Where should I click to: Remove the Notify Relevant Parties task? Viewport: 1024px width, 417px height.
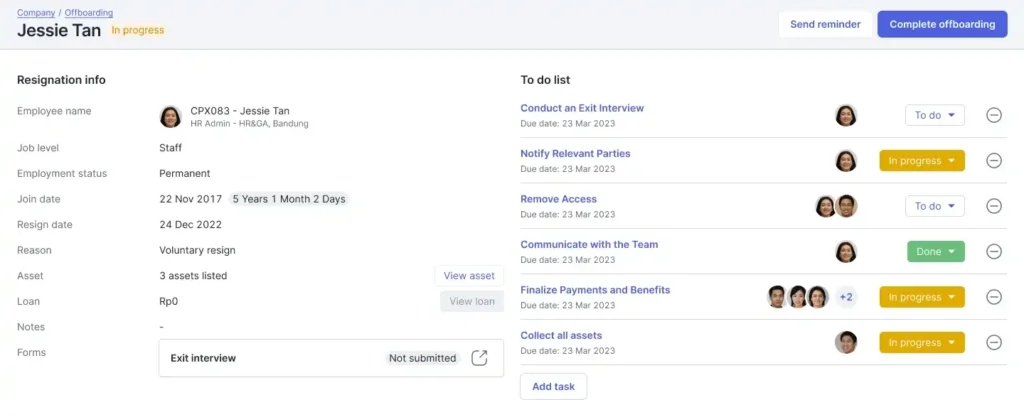tap(993, 161)
